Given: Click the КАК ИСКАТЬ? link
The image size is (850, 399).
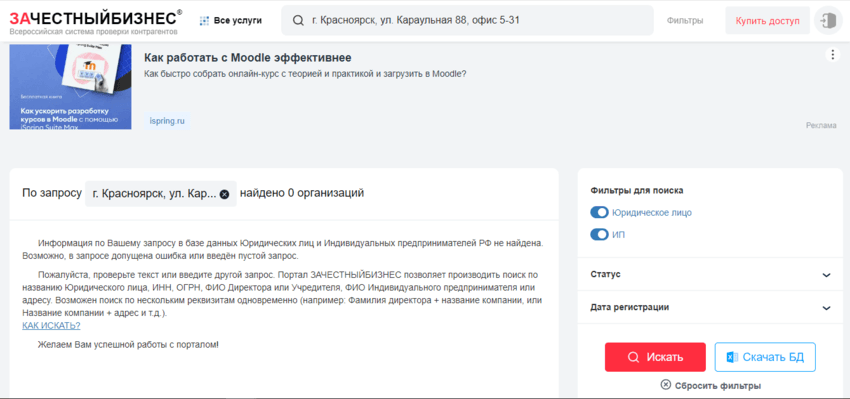Looking at the screenshot, I should point(51,325).
